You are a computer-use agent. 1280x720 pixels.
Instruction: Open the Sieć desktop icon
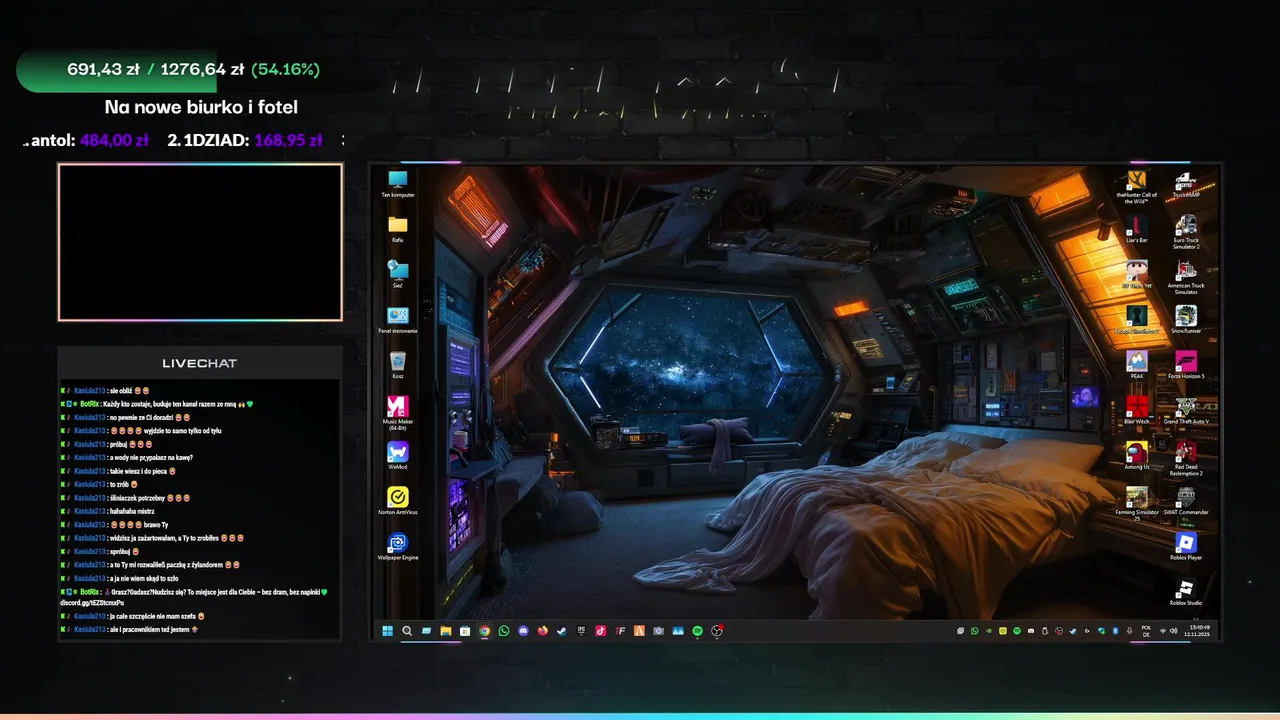point(398,274)
